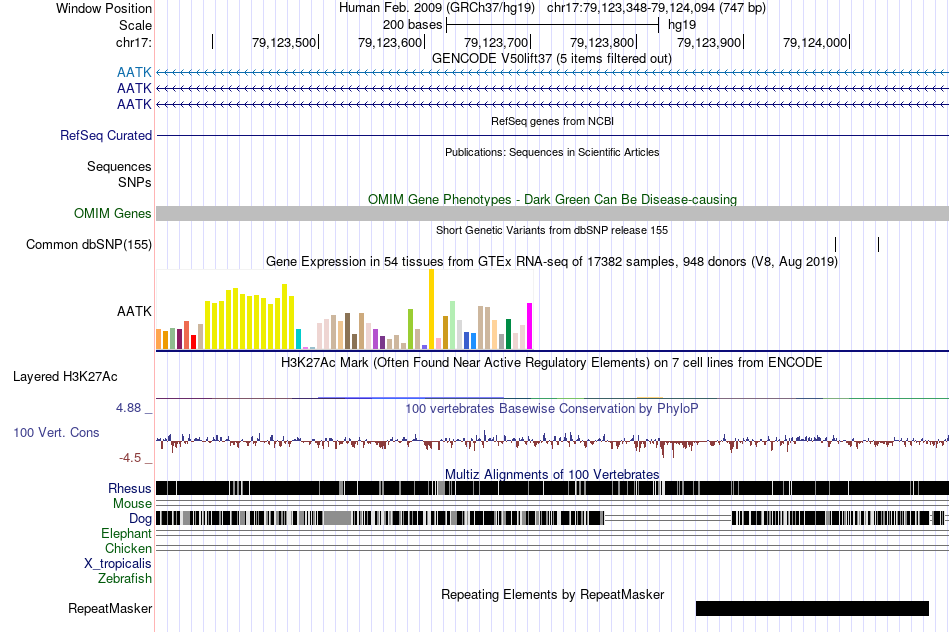Click the tallest gold bar in GTEx chart
950x632 pixels.
click(x=431, y=309)
